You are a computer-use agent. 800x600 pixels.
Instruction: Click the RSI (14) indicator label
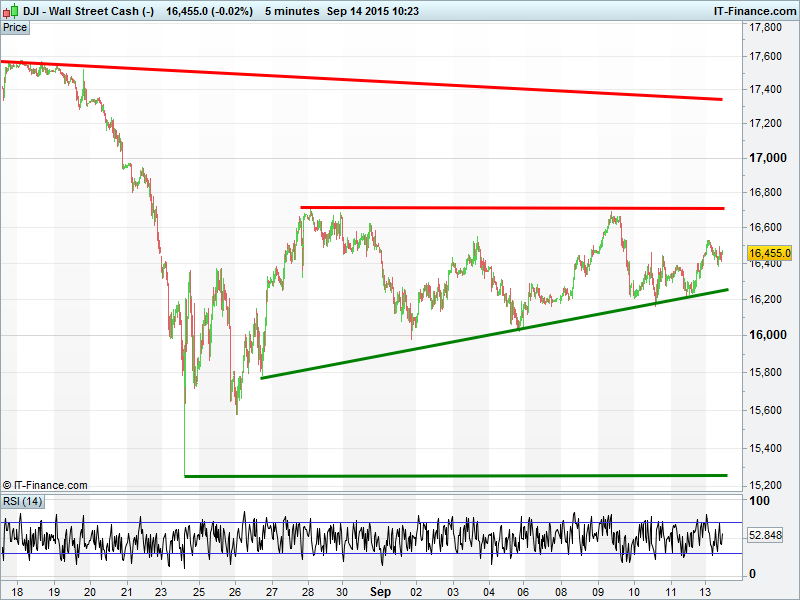(23, 501)
